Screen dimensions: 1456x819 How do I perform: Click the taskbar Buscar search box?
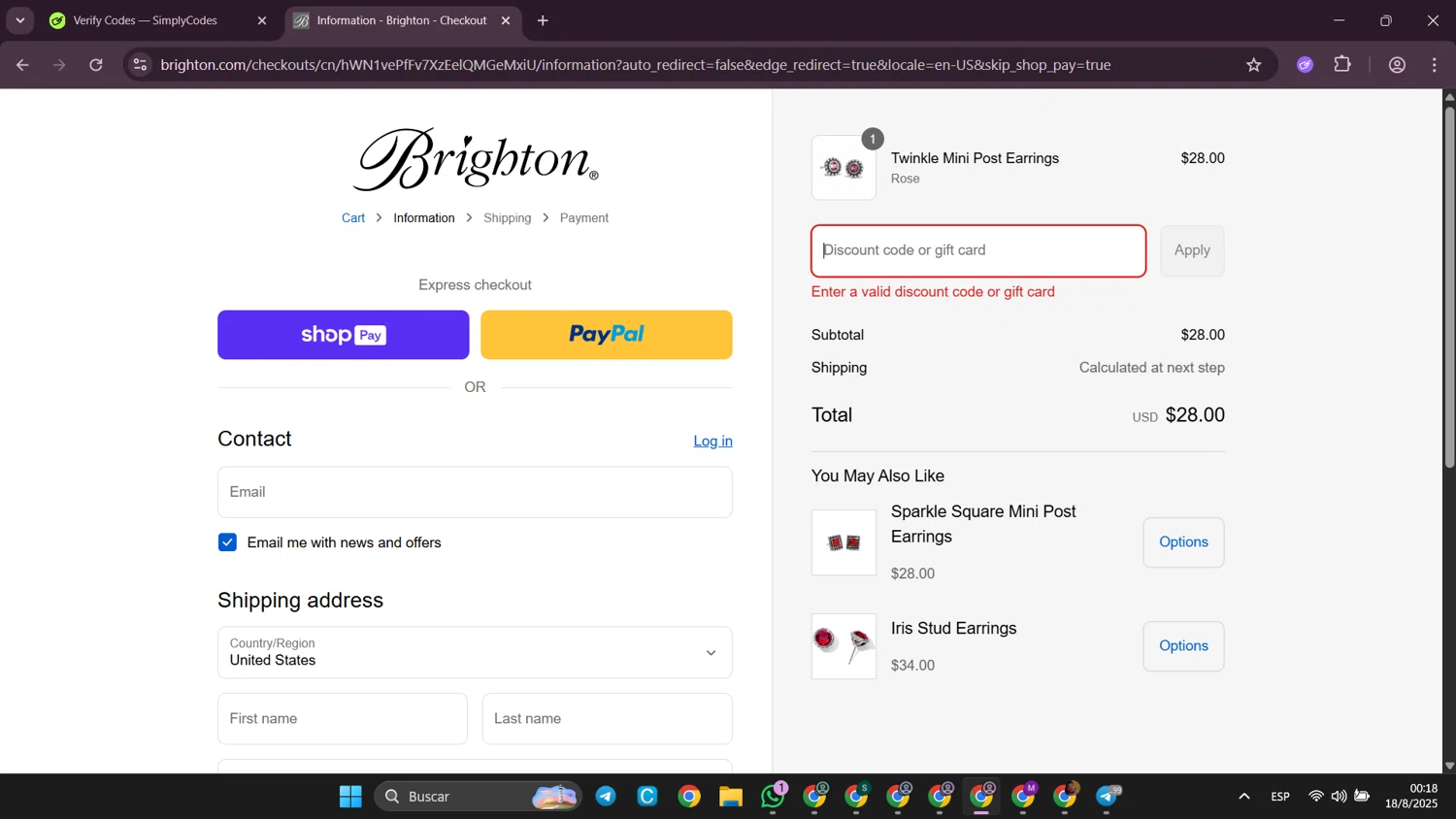(x=478, y=797)
